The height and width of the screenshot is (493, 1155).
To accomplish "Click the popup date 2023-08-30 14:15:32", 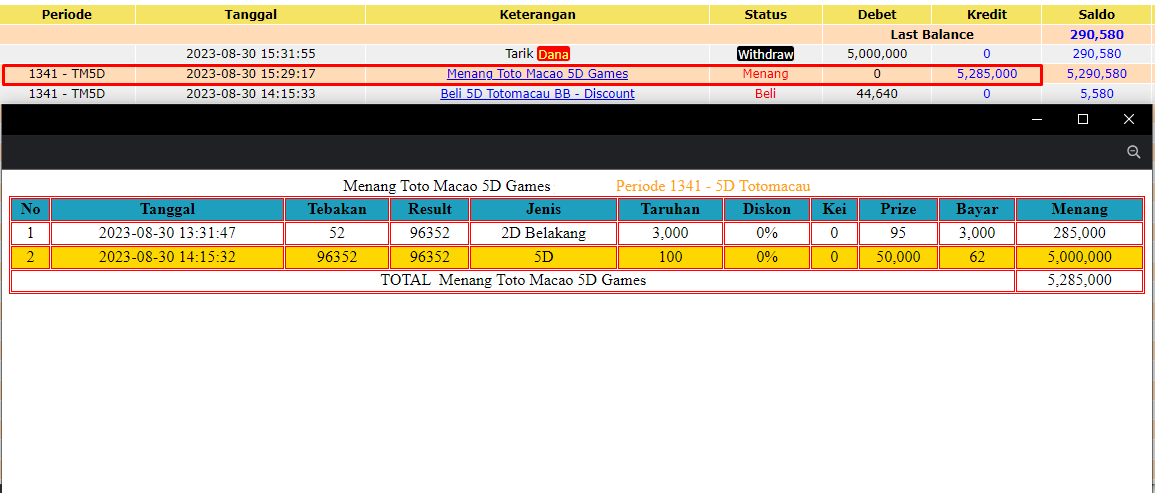I will (x=167, y=257).
